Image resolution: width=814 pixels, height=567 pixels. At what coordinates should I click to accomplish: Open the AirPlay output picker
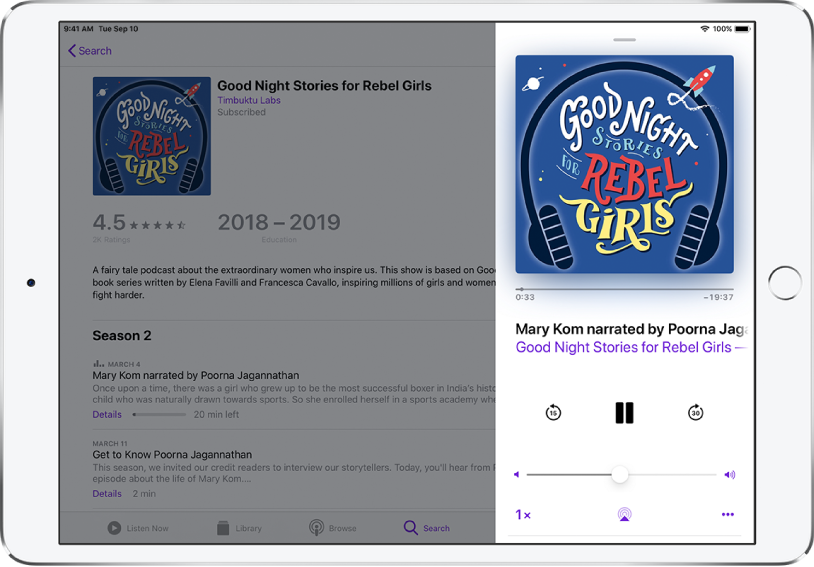coord(624,515)
